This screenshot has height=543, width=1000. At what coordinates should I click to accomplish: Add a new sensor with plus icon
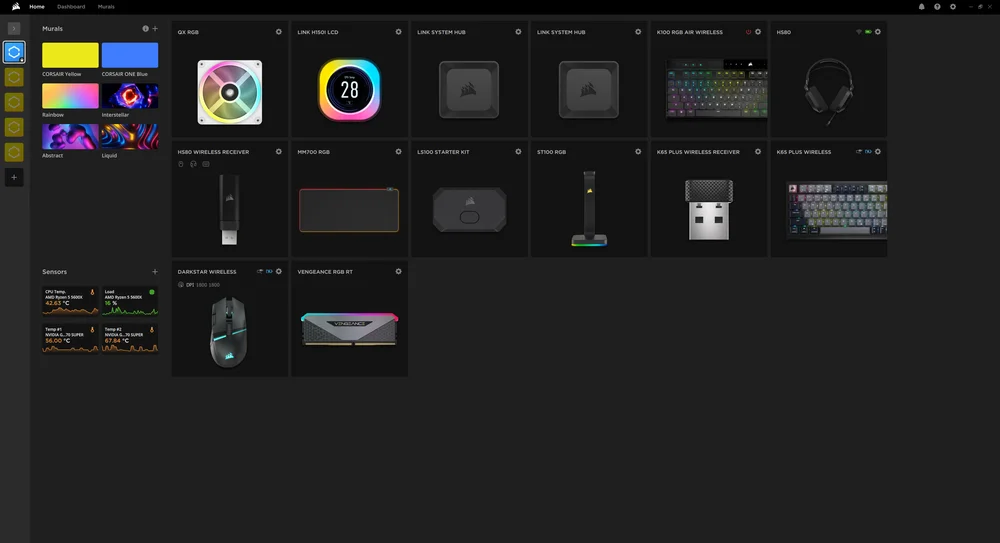tap(155, 272)
